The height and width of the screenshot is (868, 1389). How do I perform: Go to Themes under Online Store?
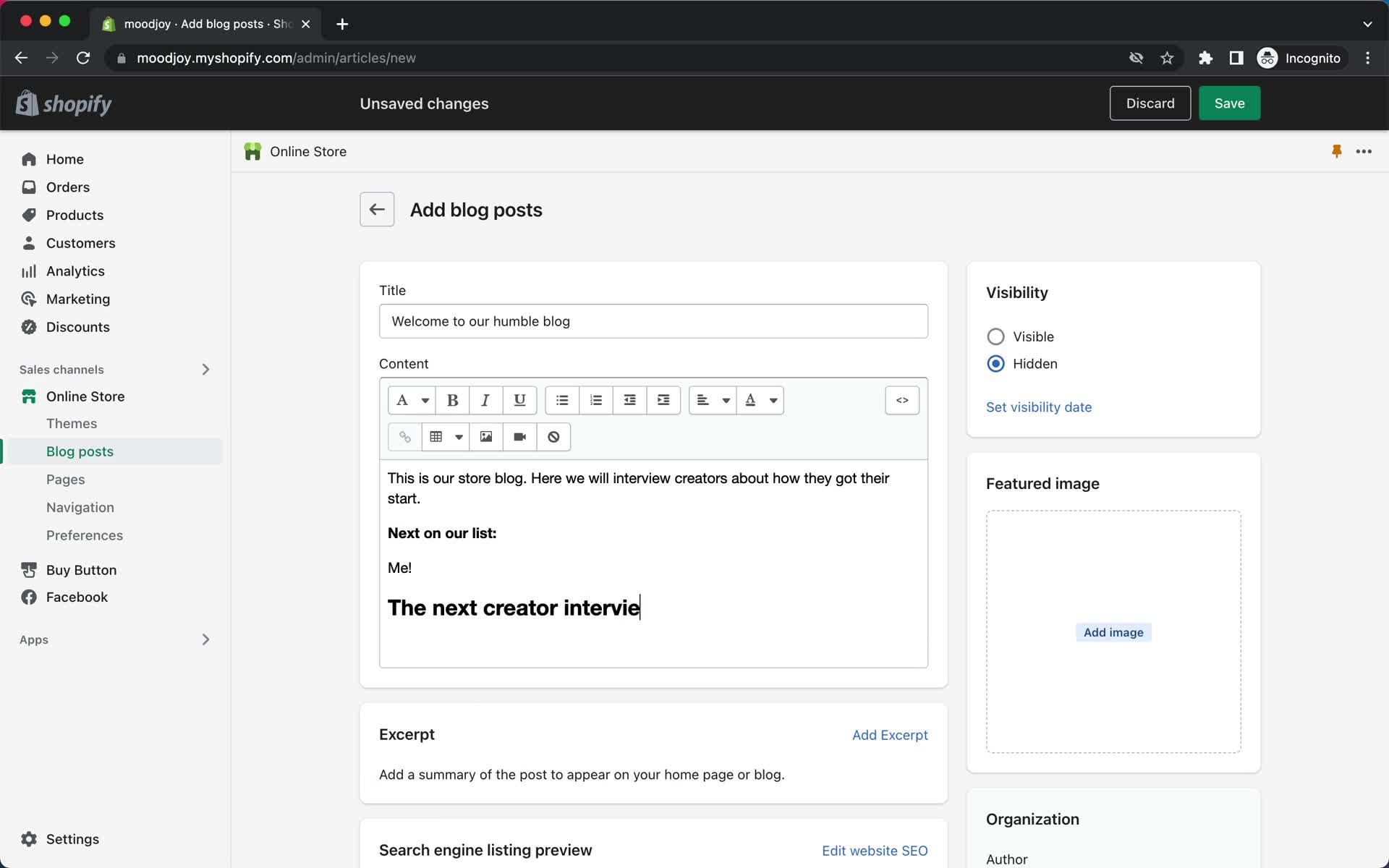pyautogui.click(x=72, y=424)
